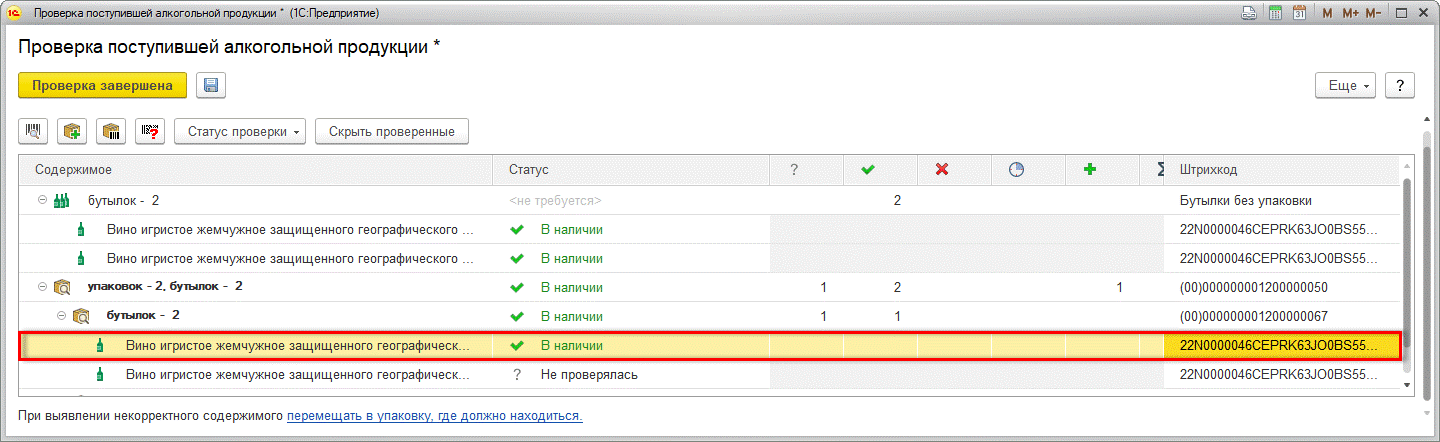Collapse the top "бутылок - 2" group

point(42,200)
